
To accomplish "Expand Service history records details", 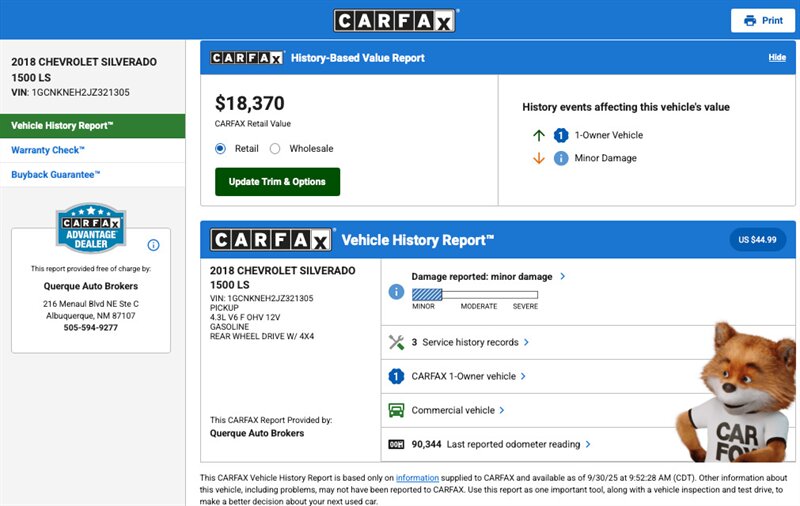I will 526,342.
